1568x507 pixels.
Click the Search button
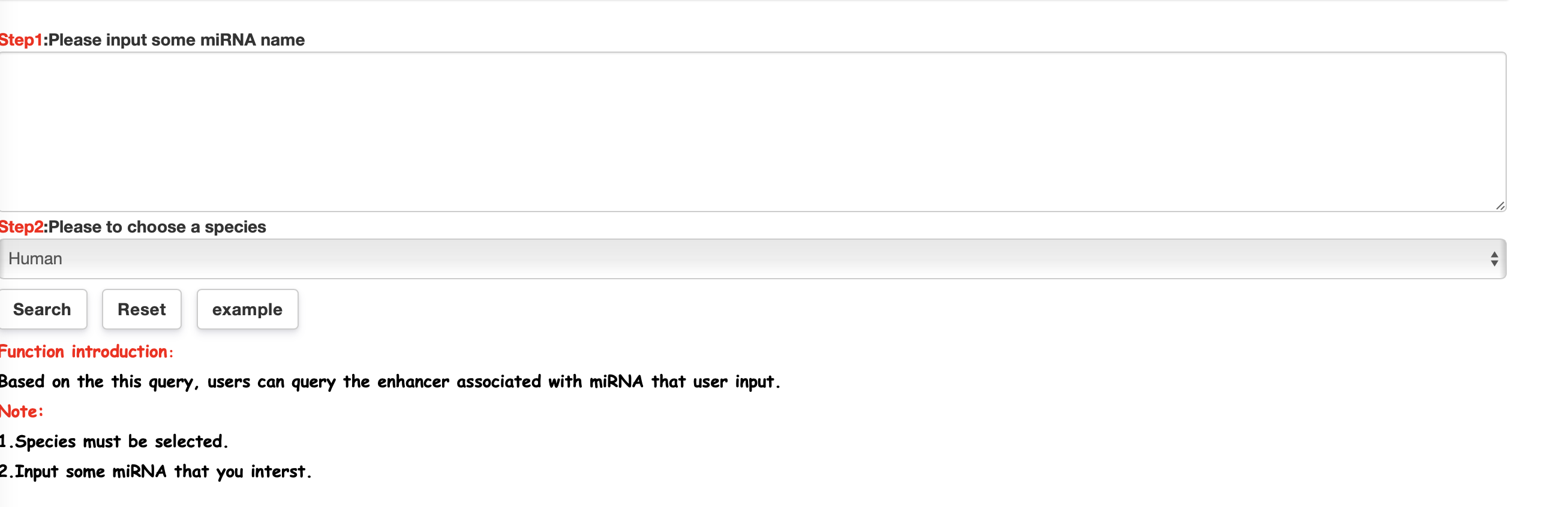point(43,309)
